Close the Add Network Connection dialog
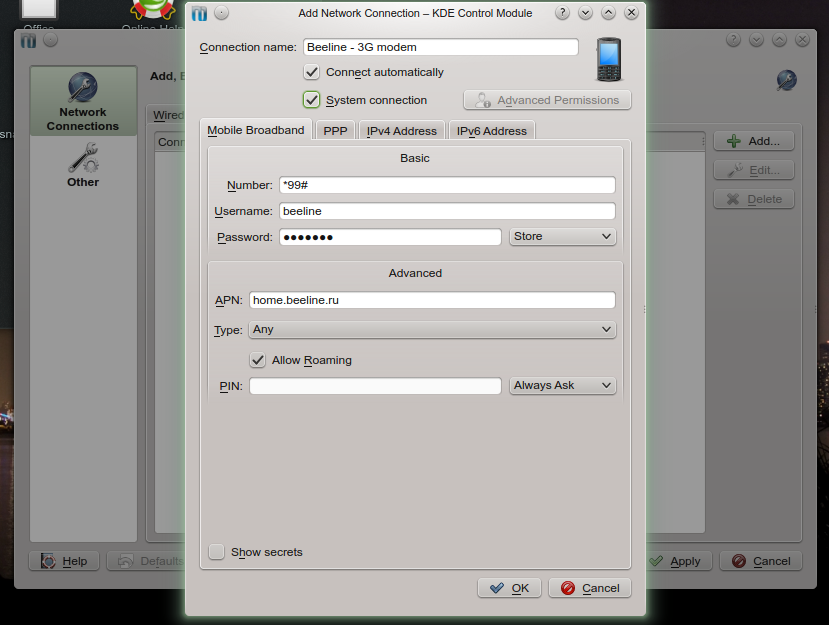This screenshot has width=829, height=625. 631,13
